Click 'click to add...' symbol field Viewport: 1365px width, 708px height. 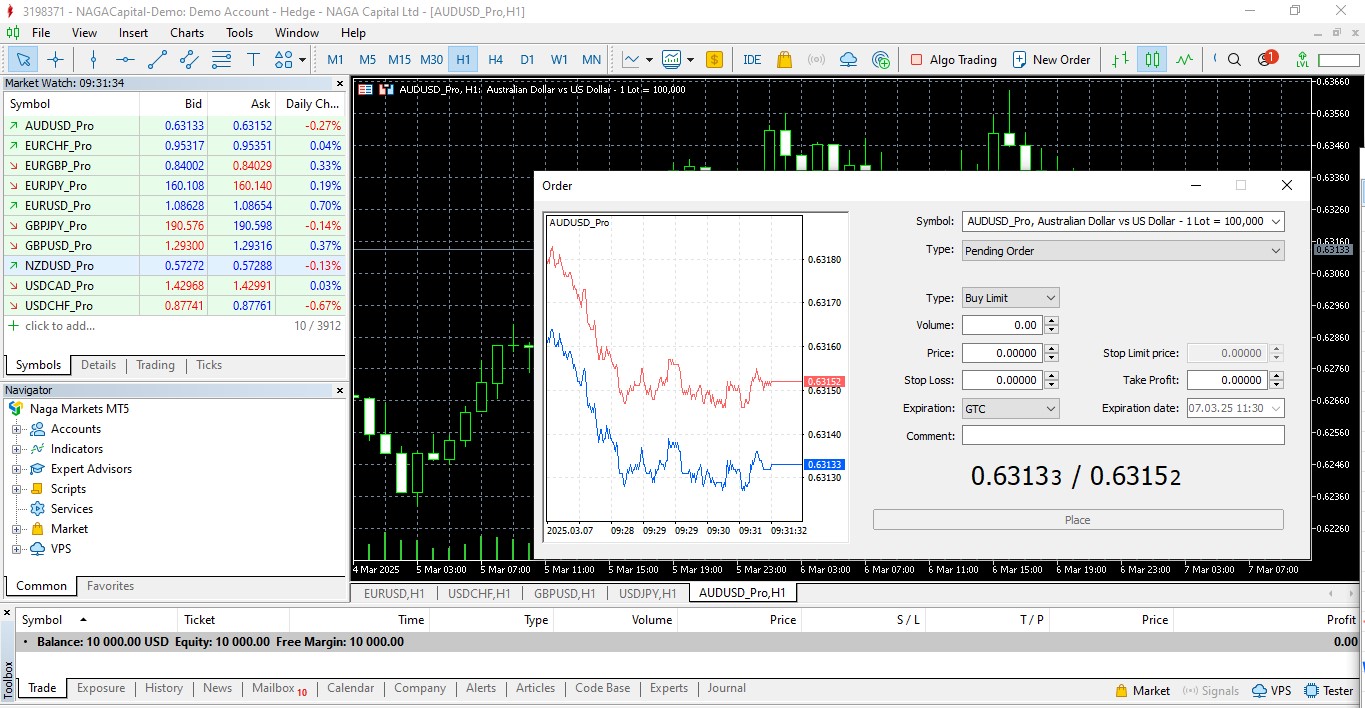(x=60, y=326)
